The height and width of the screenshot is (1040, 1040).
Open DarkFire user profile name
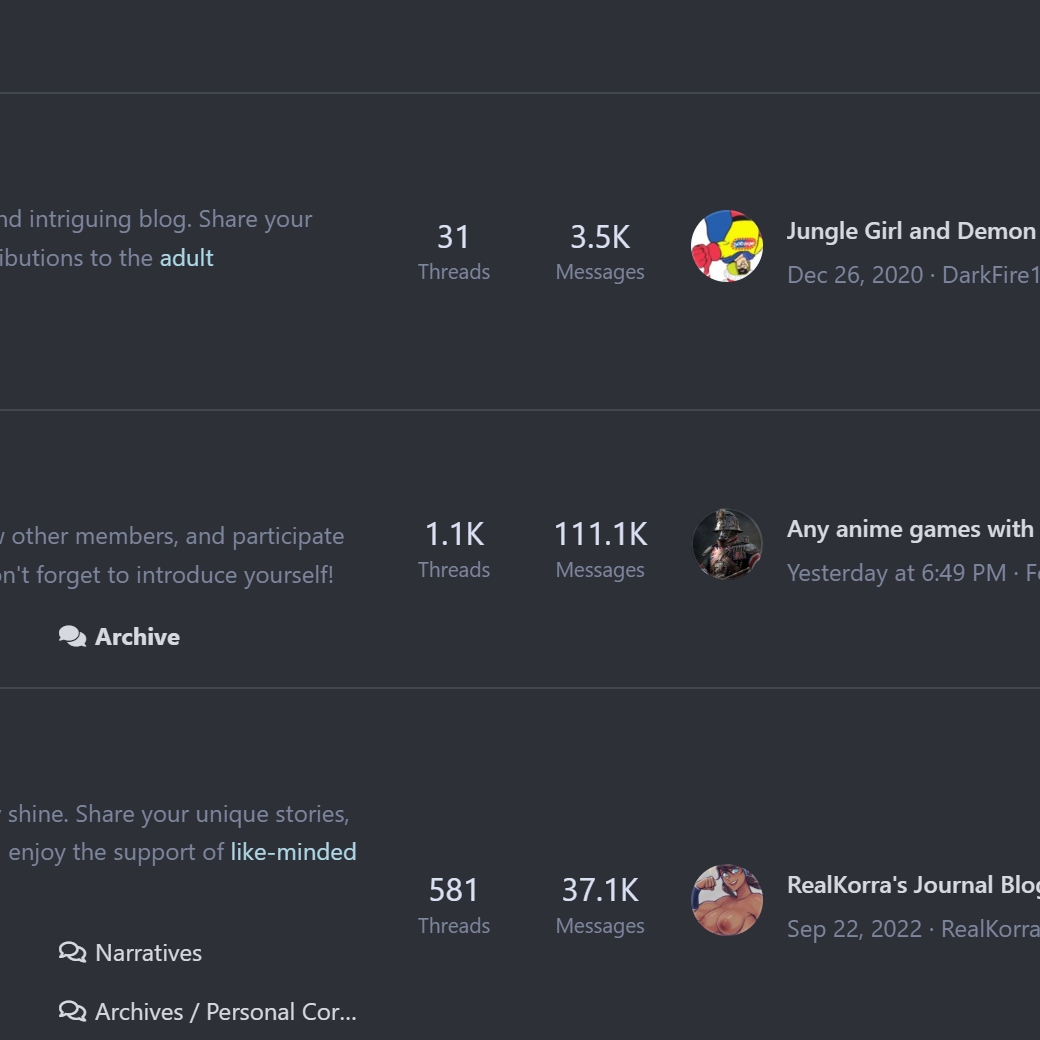pyautogui.click(x=991, y=275)
